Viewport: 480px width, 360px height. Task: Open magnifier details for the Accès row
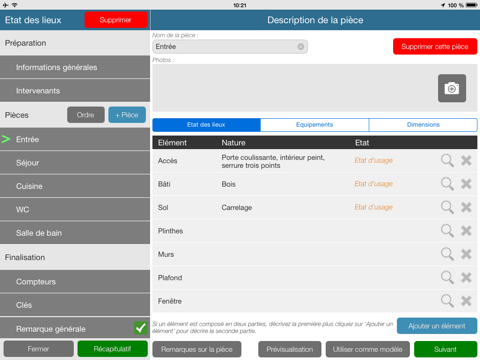click(447, 161)
